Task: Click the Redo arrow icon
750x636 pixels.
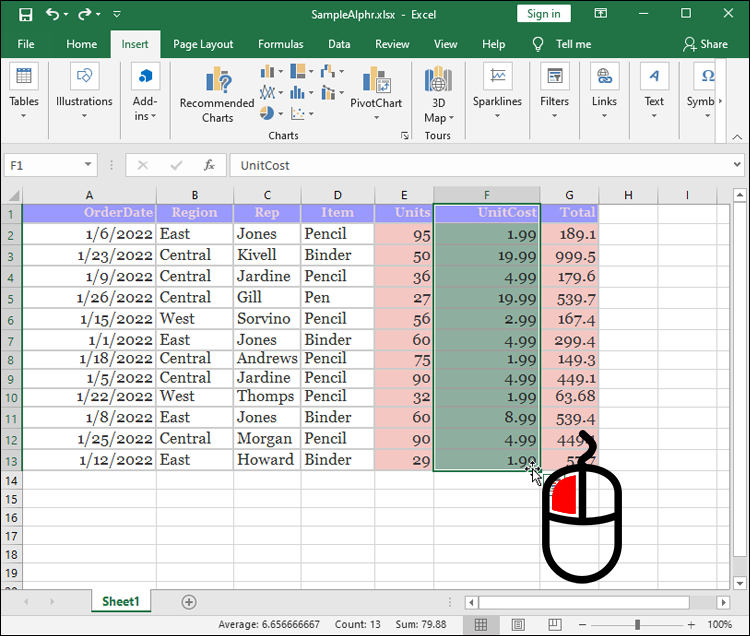Action: (85, 14)
